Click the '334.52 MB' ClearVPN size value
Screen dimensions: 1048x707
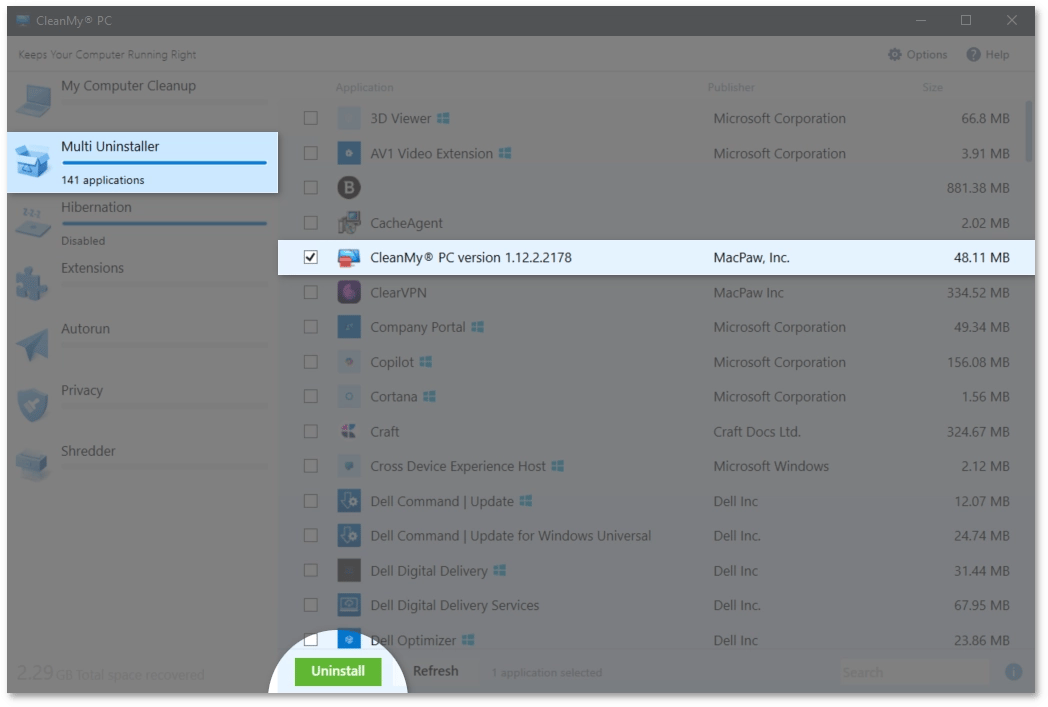tap(978, 292)
